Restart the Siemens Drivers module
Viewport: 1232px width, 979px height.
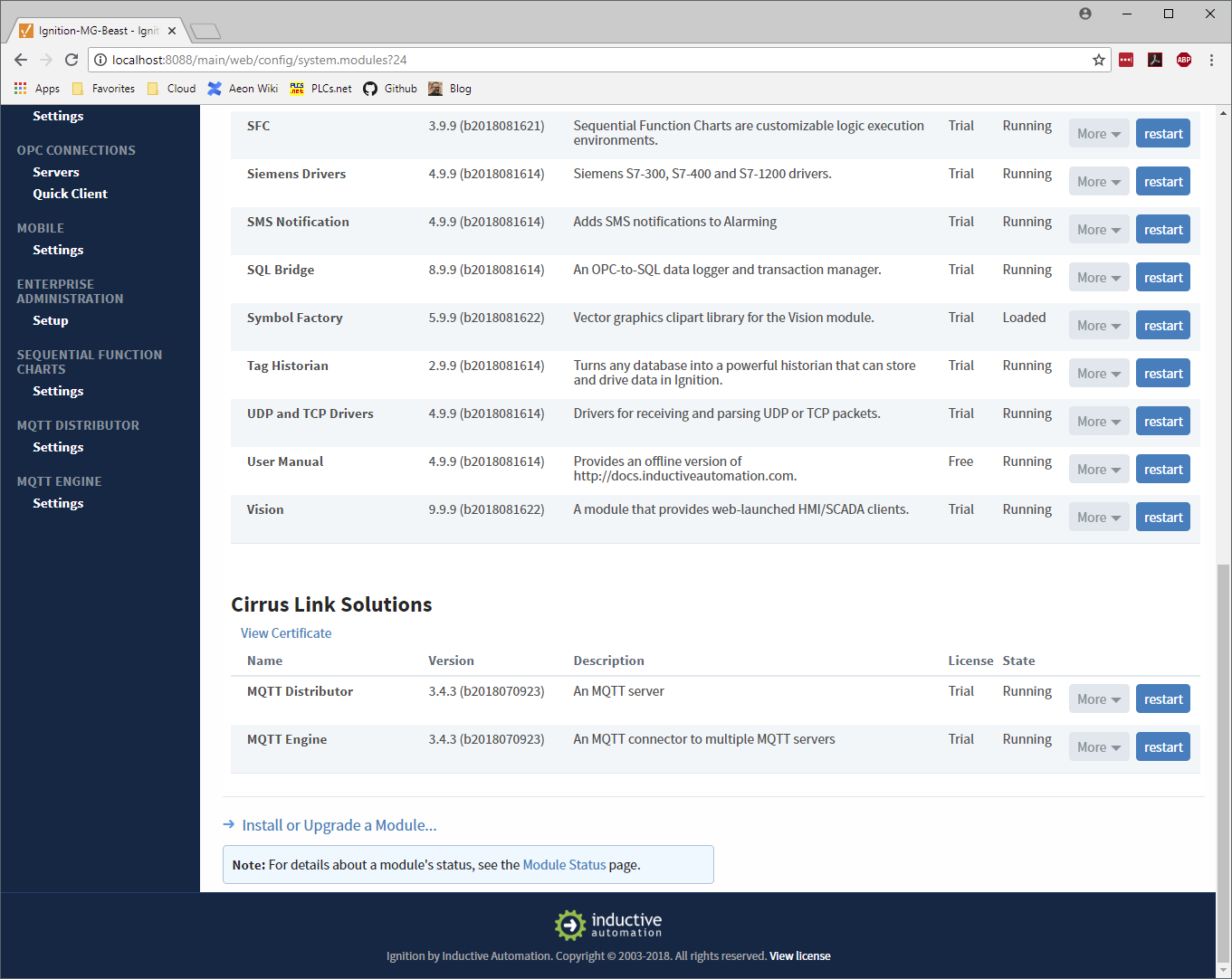pos(1163,182)
